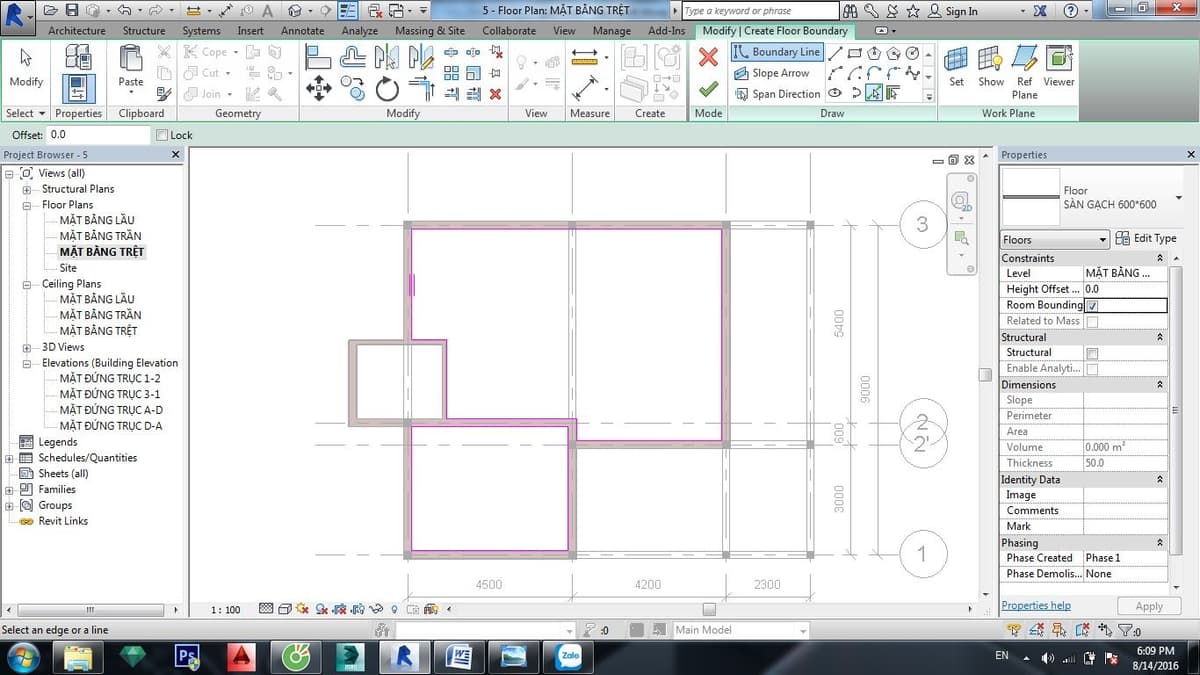Open the Architecture ribbon tab
Viewport: 1200px width, 675px height.
[77, 30]
